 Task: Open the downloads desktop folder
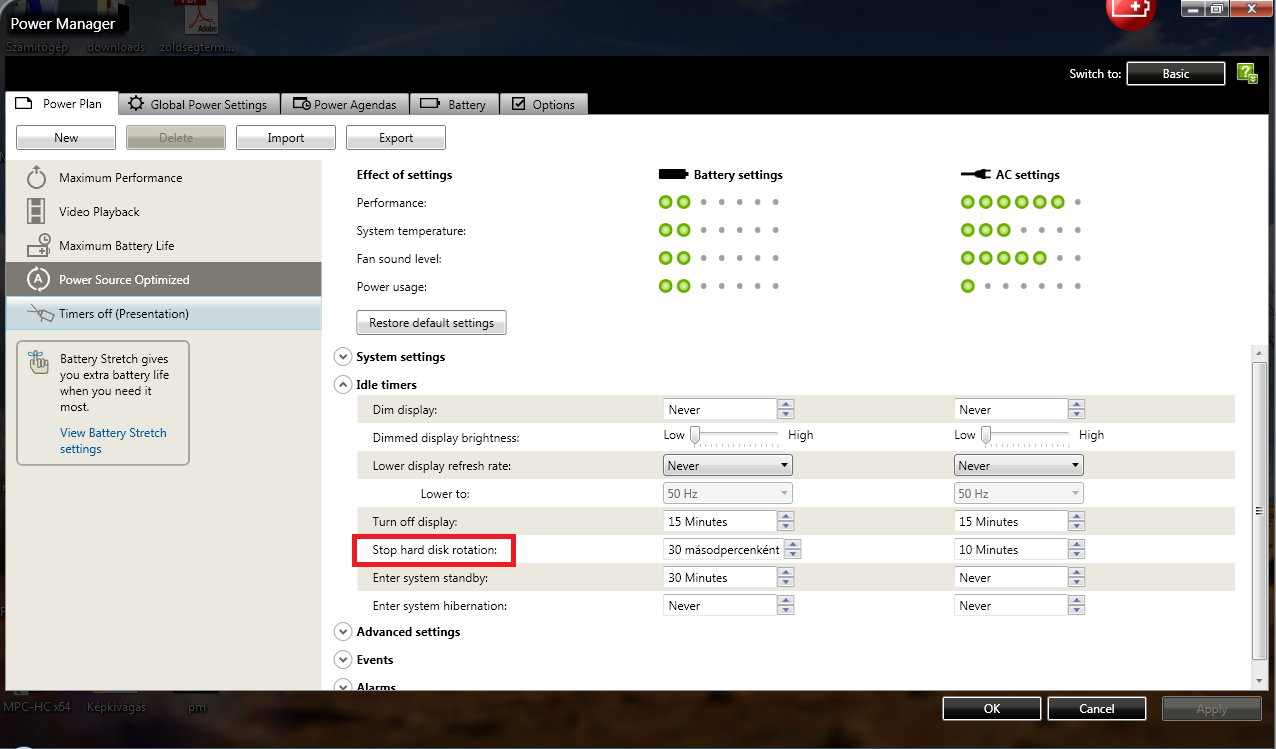tap(116, 47)
